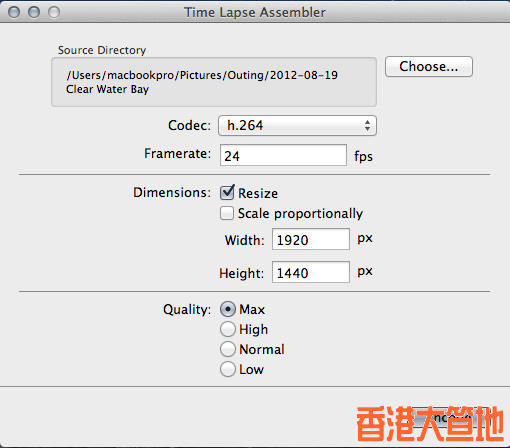510x448 pixels.
Task: Click the fps unit text
Action: (363, 156)
